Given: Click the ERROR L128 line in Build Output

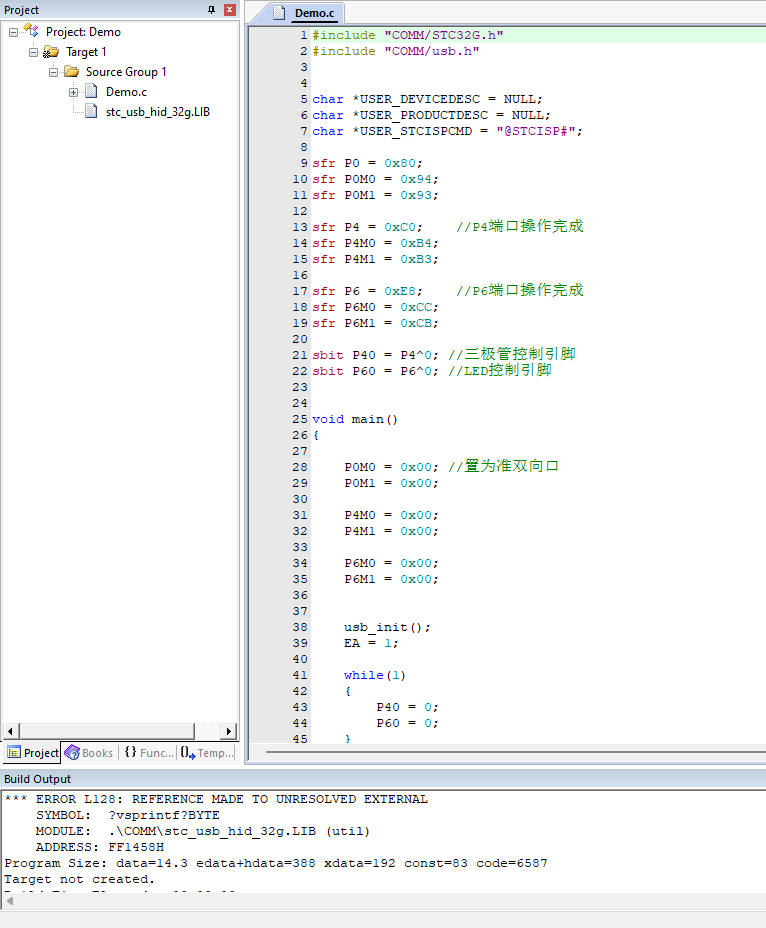Looking at the screenshot, I should 216,800.
